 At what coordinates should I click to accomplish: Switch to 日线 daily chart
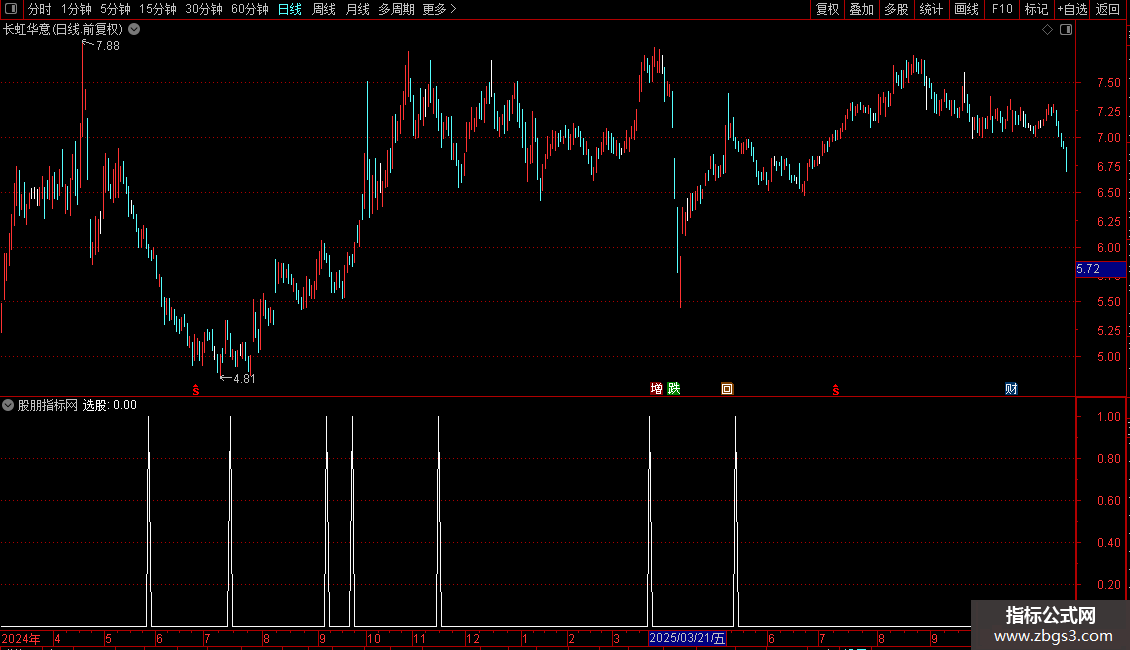pyautogui.click(x=290, y=9)
